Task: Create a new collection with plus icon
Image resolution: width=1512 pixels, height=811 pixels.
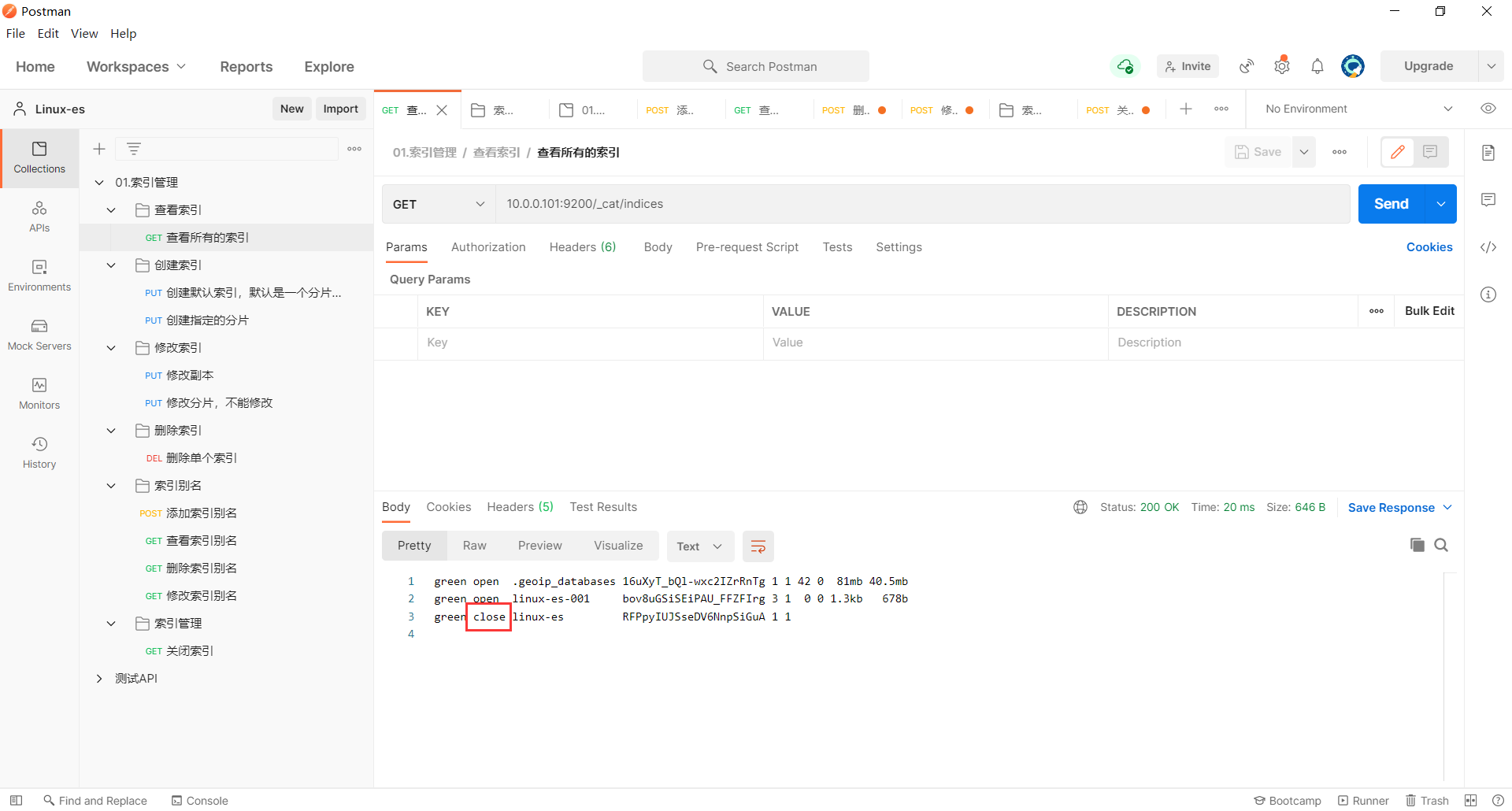Action: (x=99, y=149)
